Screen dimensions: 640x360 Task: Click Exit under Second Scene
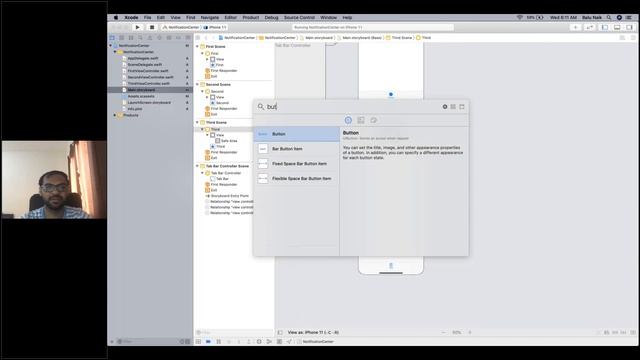tap(214, 114)
